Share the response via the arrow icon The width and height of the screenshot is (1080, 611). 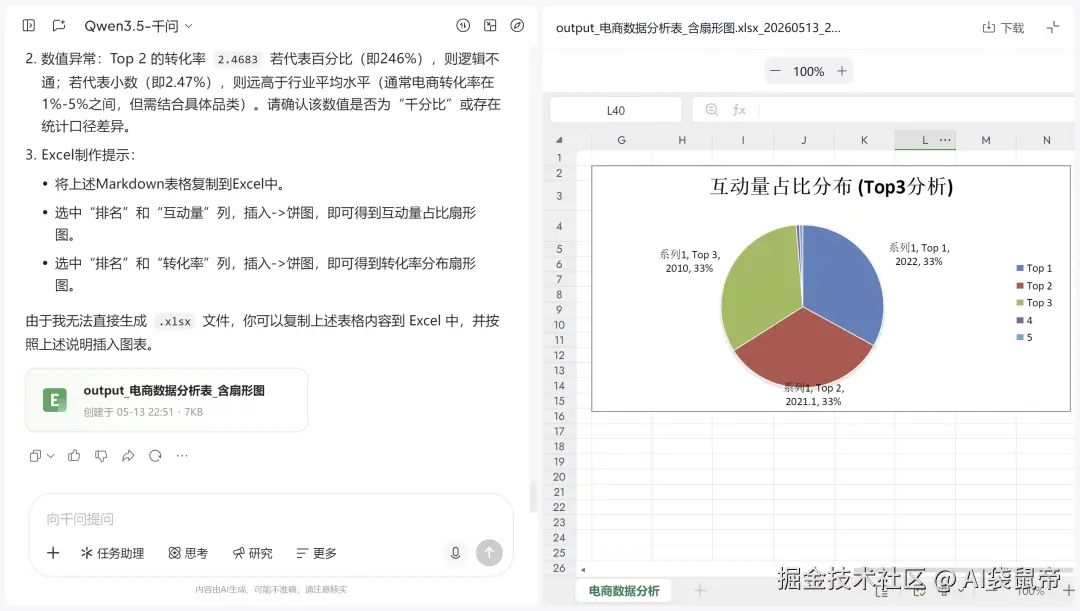point(128,456)
